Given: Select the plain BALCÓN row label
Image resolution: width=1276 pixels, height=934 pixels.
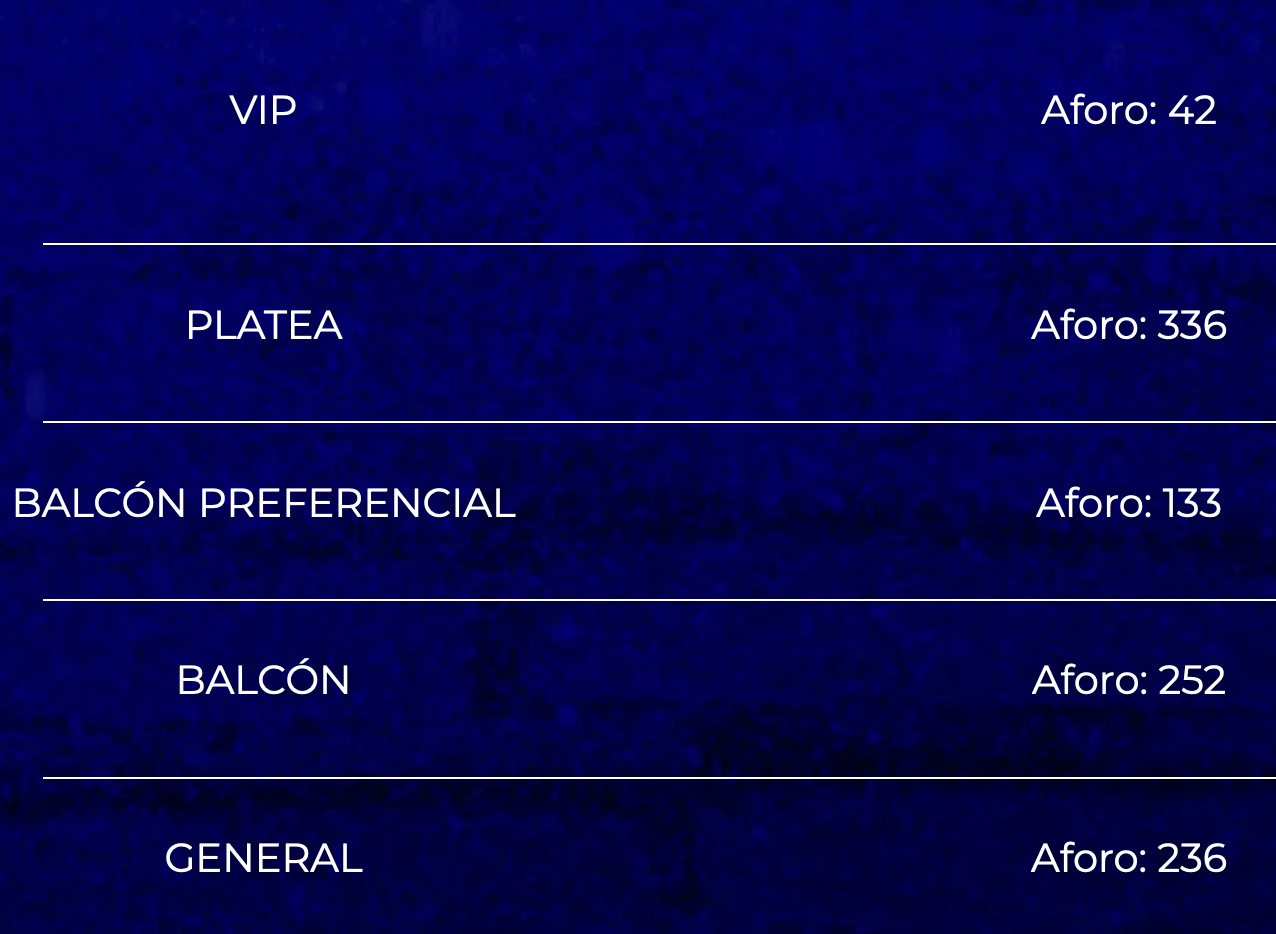Looking at the screenshot, I should tap(264, 680).
